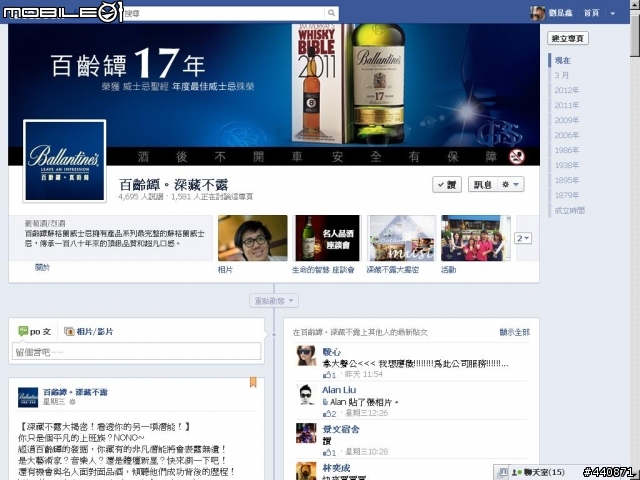Click the photo icon on 相片/影片 tab
The image size is (640, 480).
[69, 331]
